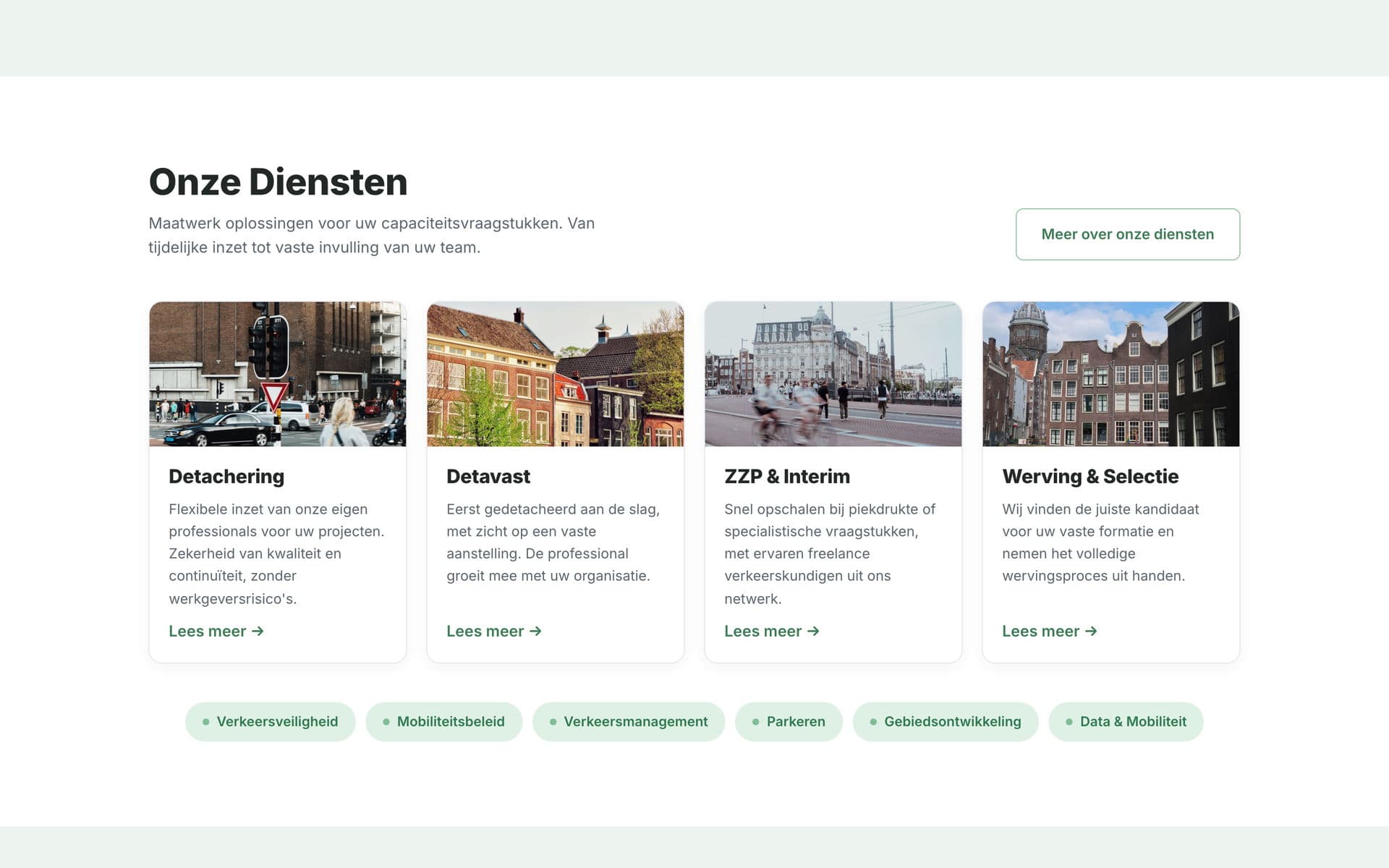Click the Werving & Selectie canal houses photo
Viewport: 1389px width, 868px height.
(x=1111, y=374)
